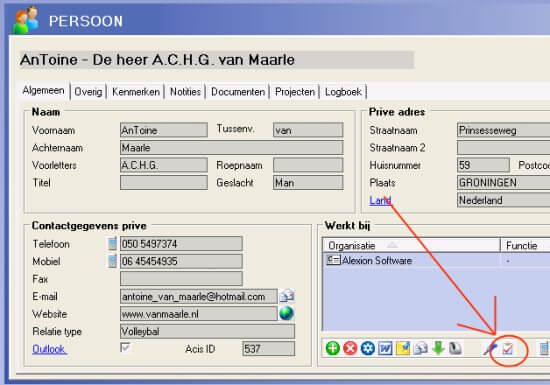Sort by the Organisatie column header
This screenshot has width=550, height=385.
click(411, 245)
